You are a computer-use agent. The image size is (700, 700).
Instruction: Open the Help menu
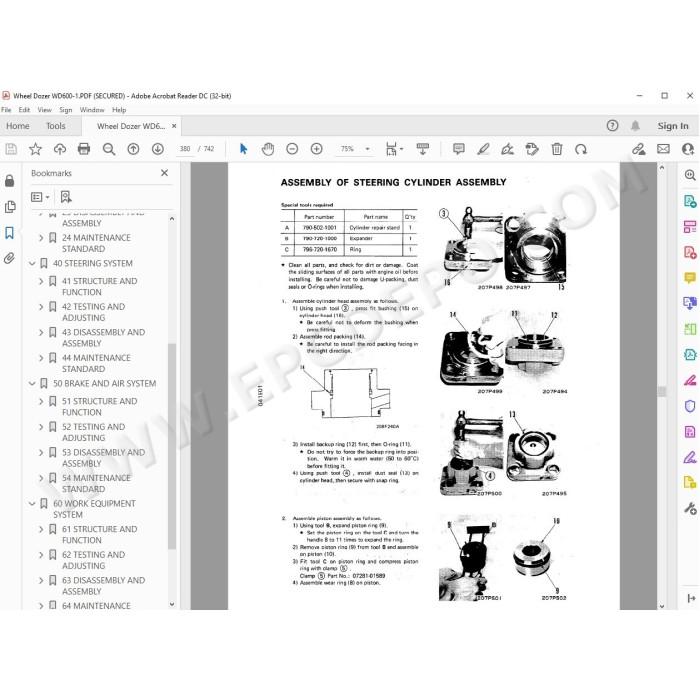[x=119, y=110]
